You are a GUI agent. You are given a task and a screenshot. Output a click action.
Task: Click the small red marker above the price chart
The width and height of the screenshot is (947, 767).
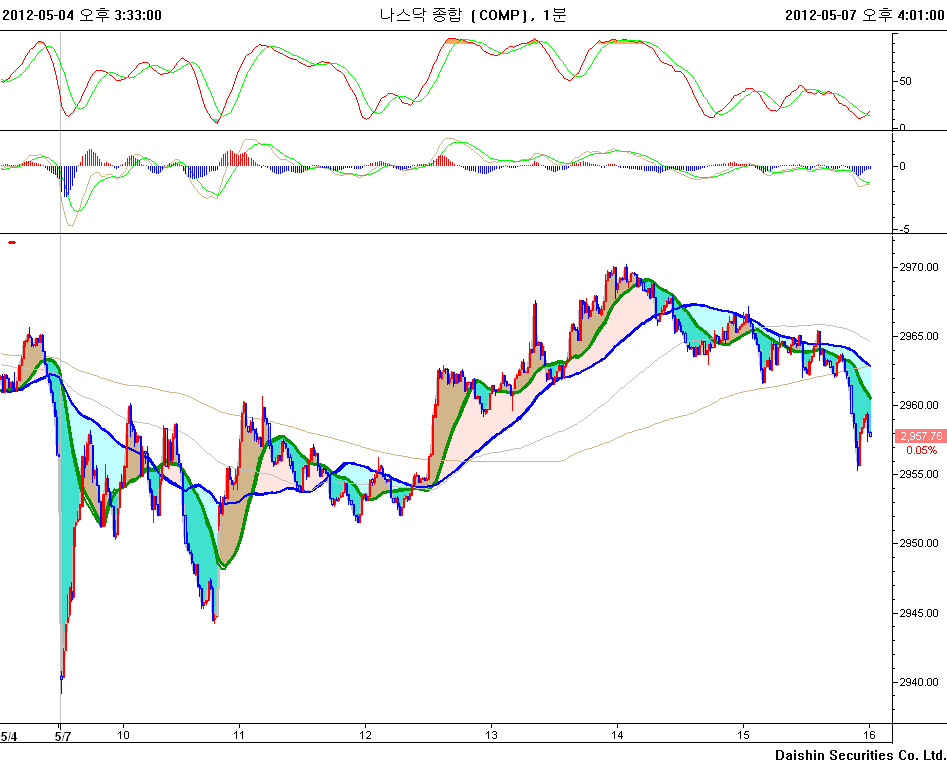tap(12, 242)
